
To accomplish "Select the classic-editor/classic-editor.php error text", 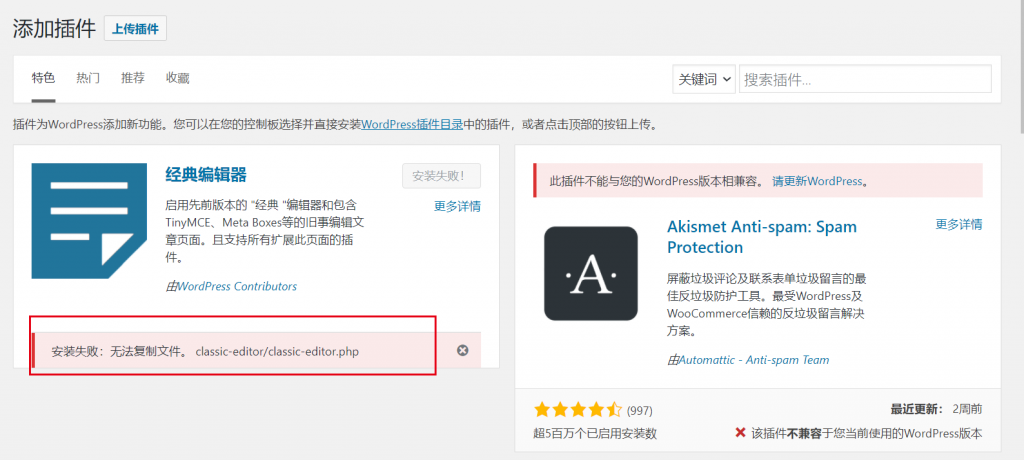I will (x=277, y=352).
